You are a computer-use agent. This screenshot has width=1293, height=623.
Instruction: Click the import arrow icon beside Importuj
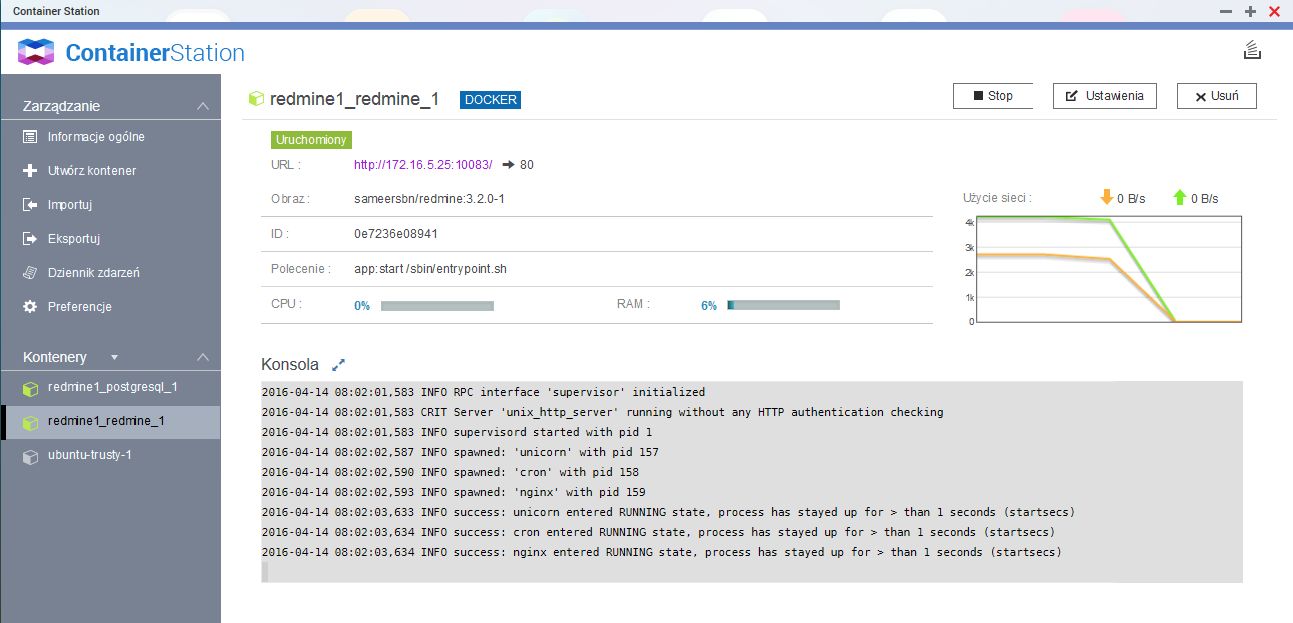tap(29, 205)
